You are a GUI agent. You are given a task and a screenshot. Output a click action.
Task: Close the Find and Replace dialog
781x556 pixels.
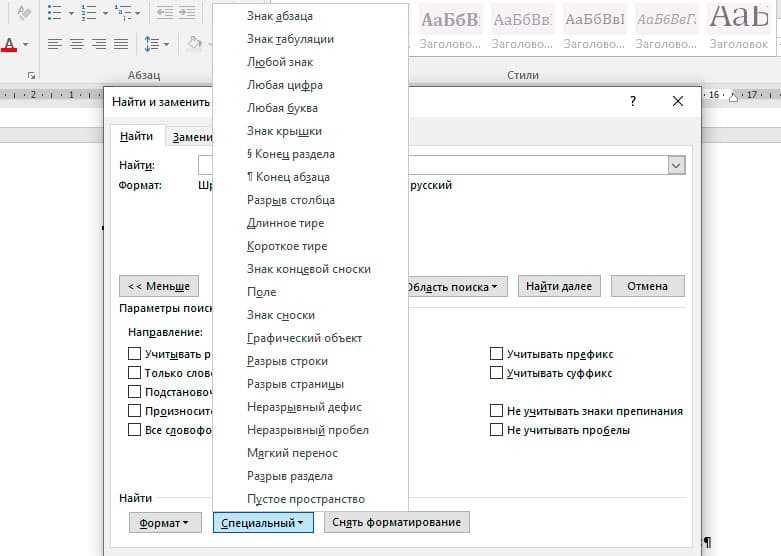tap(677, 101)
